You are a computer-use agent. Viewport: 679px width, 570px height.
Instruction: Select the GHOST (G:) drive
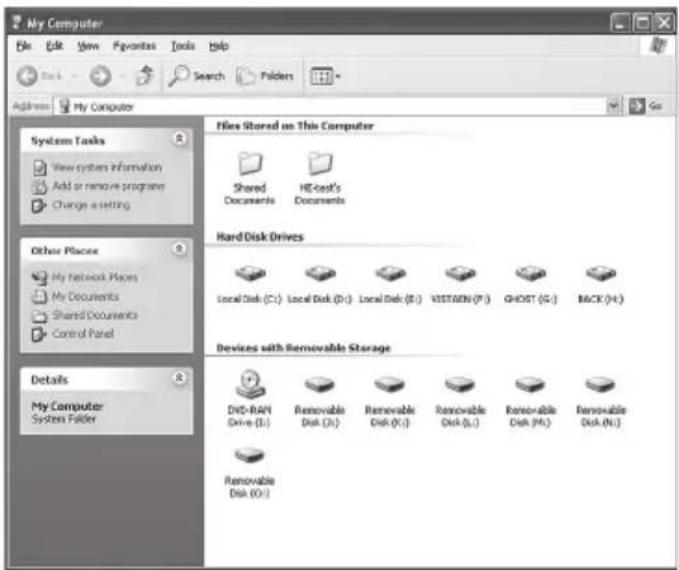530,285
